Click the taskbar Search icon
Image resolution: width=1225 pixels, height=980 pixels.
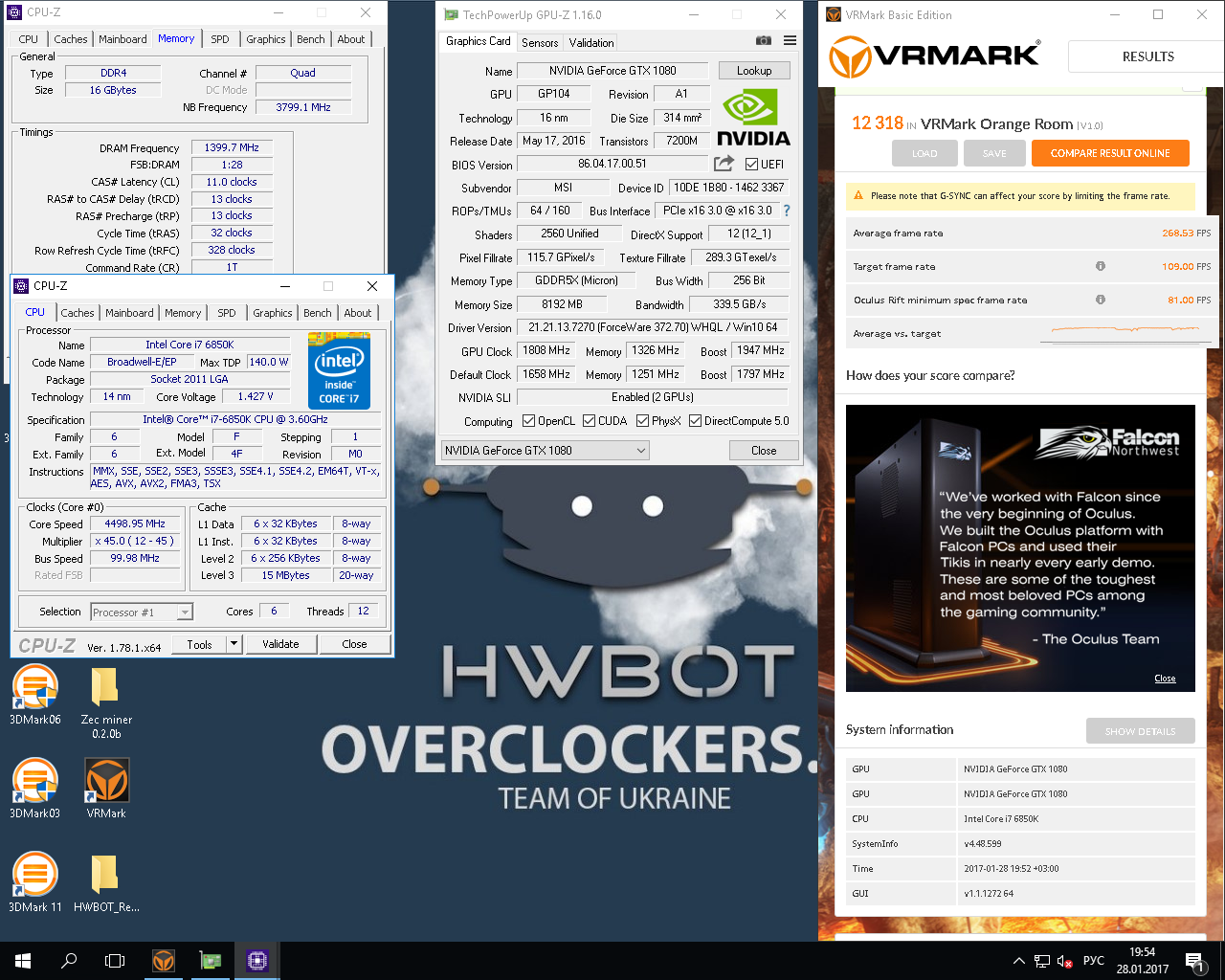[69, 961]
